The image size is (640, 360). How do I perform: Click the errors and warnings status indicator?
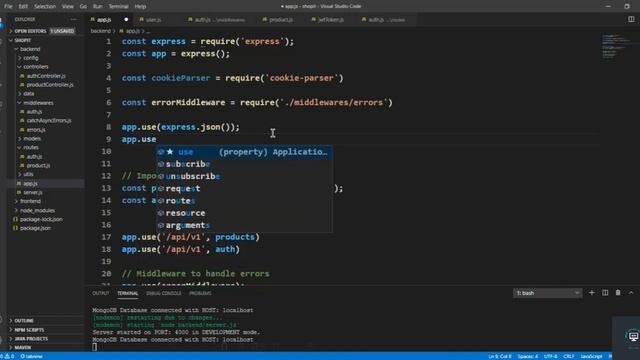tap(8, 356)
